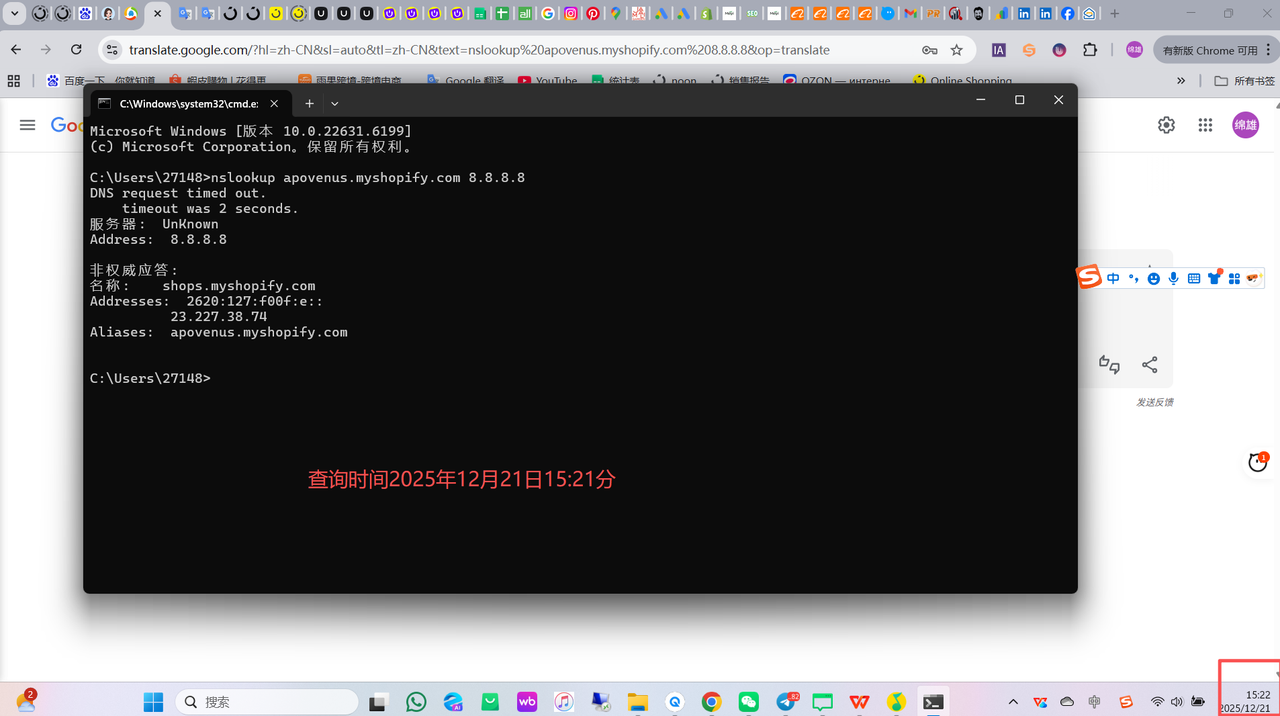Open WeChat from the taskbar
This screenshot has width=1280, height=716.
click(x=748, y=702)
